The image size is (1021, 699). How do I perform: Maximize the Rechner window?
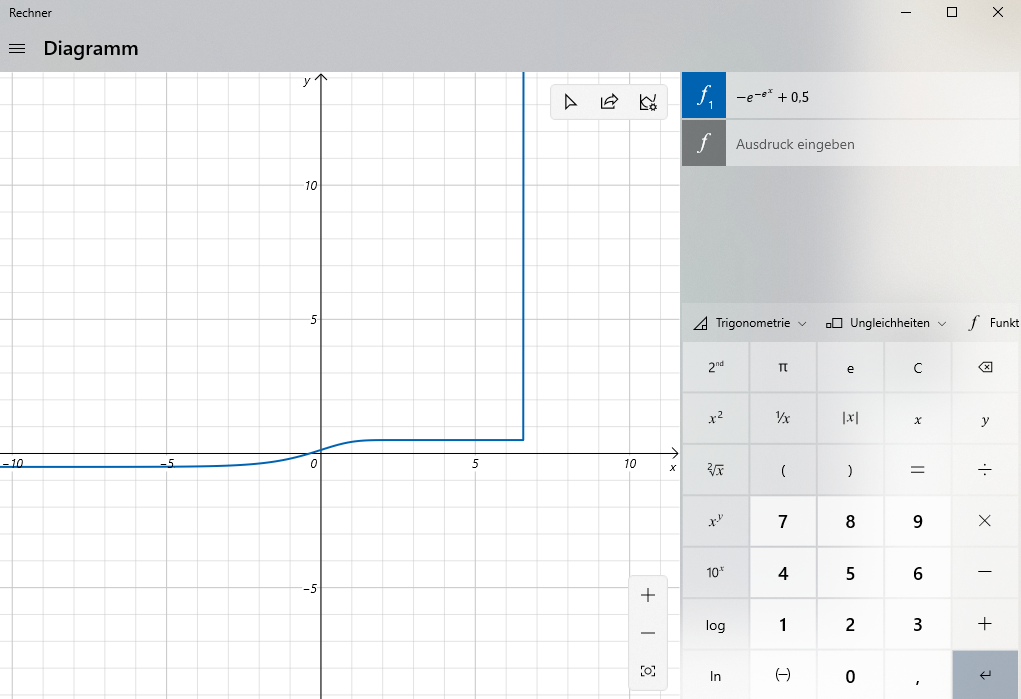coord(952,12)
